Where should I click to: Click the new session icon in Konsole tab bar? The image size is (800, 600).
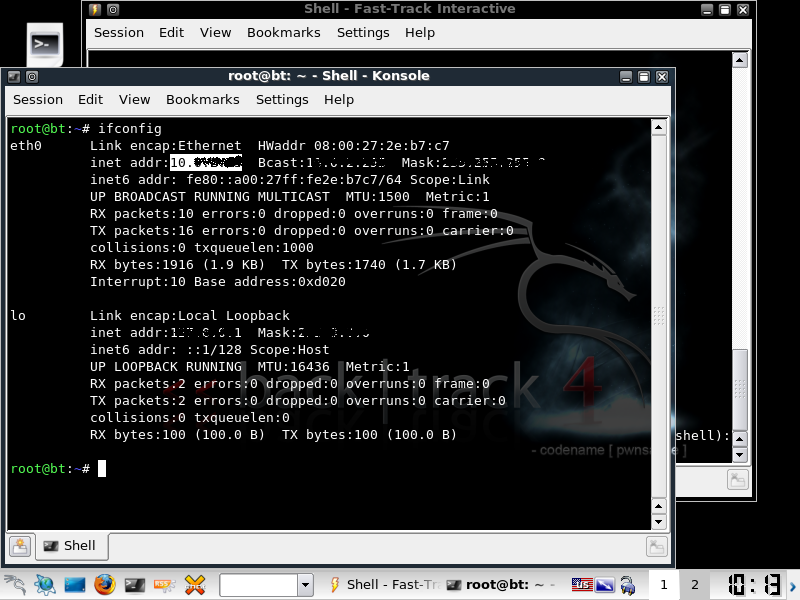pos(20,546)
